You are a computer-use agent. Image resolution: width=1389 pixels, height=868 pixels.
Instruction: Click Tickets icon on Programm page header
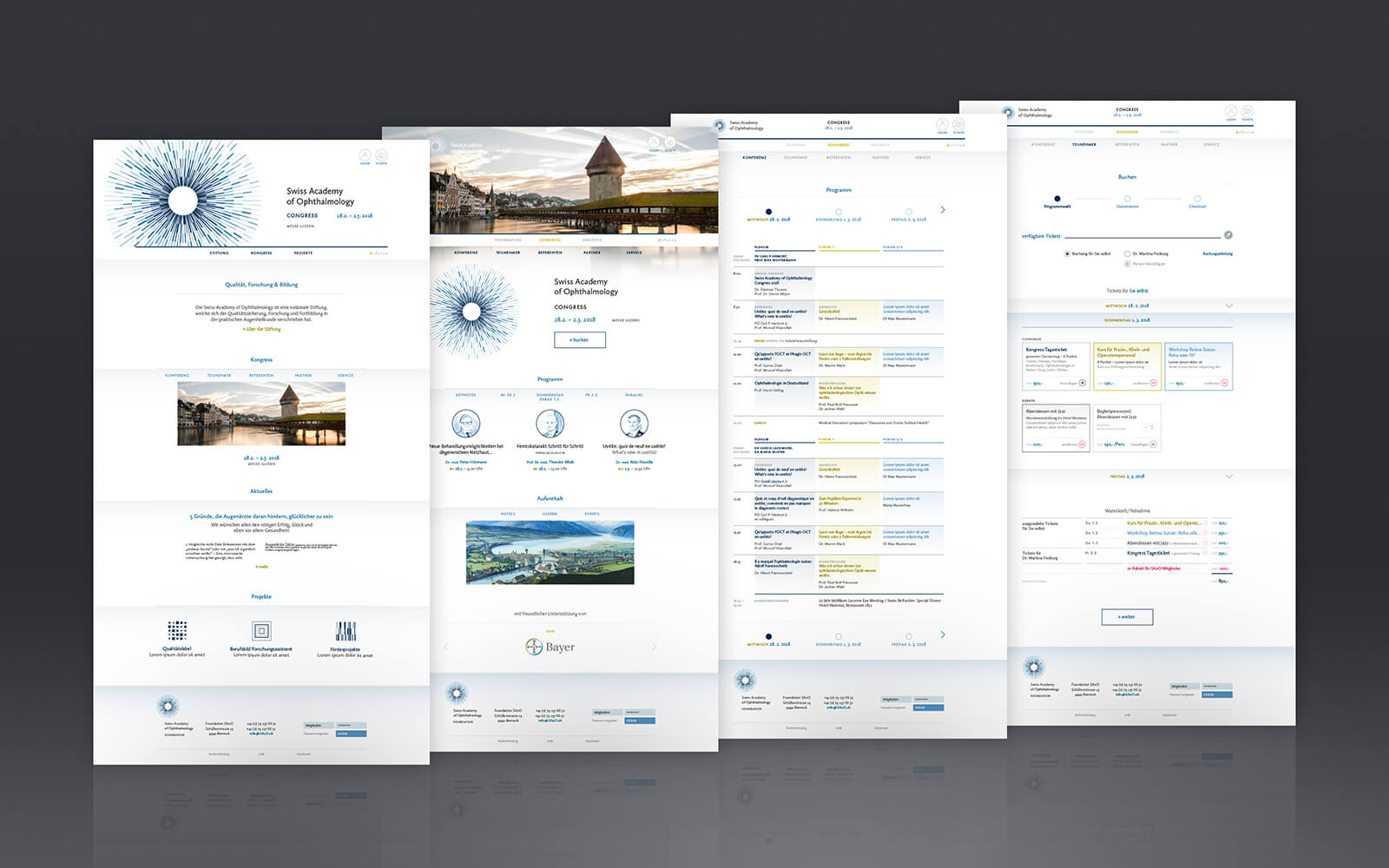click(x=958, y=124)
